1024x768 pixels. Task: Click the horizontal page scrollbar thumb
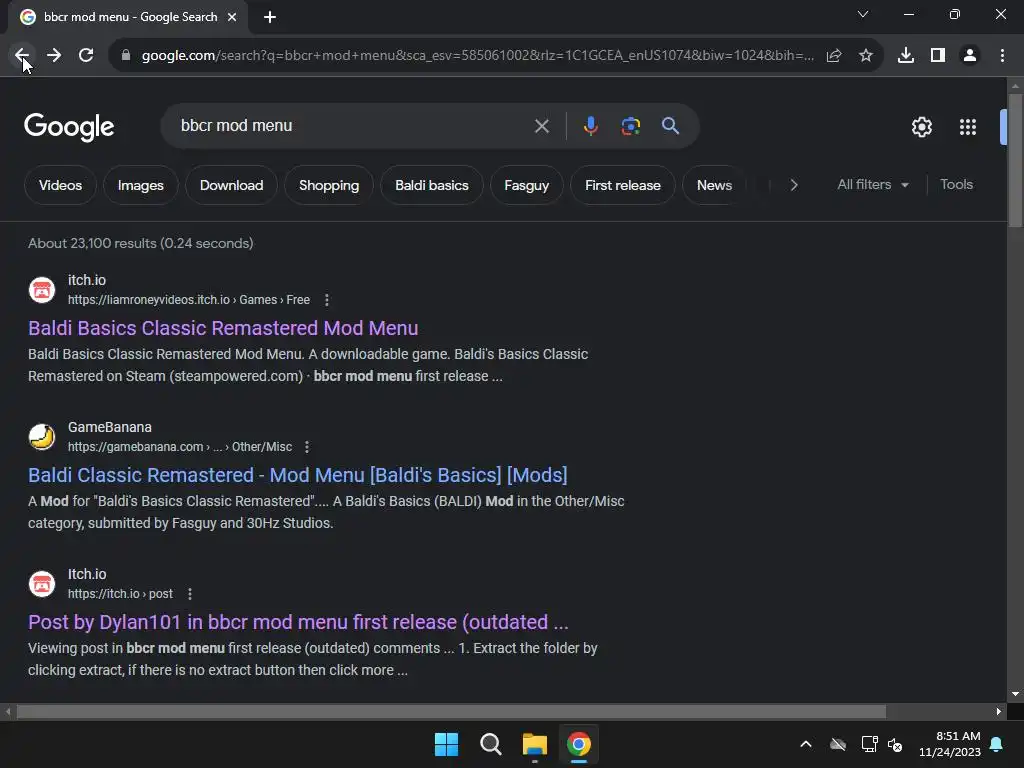click(451, 711)
